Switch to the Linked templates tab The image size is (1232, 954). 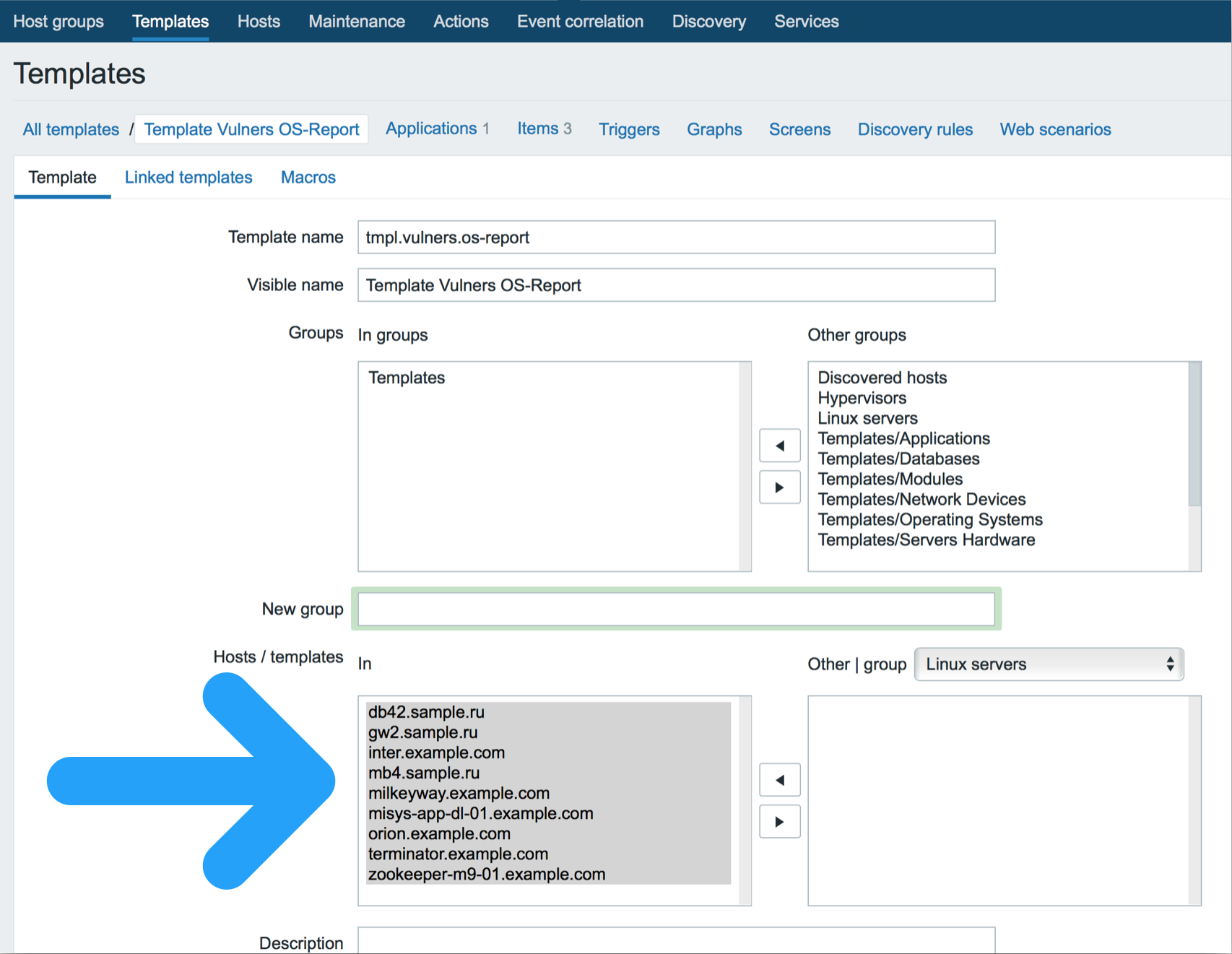coord(188,177)
